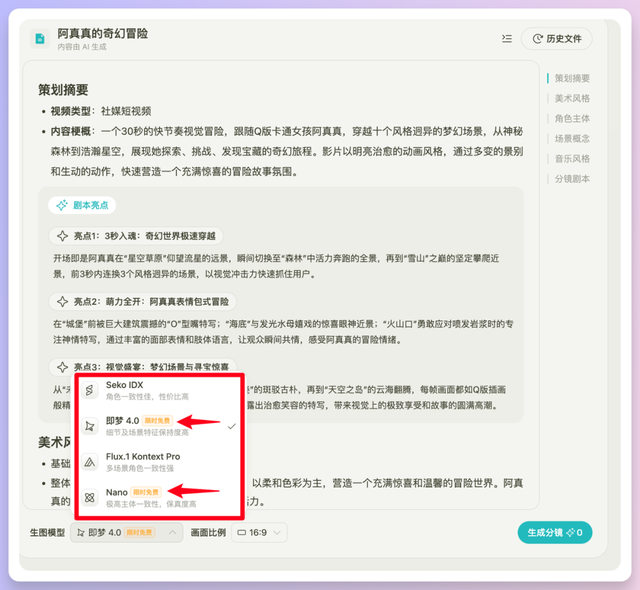Click the 视频类型: 社媒短视频 line
640x590 pixels.
tap(101, 111)
